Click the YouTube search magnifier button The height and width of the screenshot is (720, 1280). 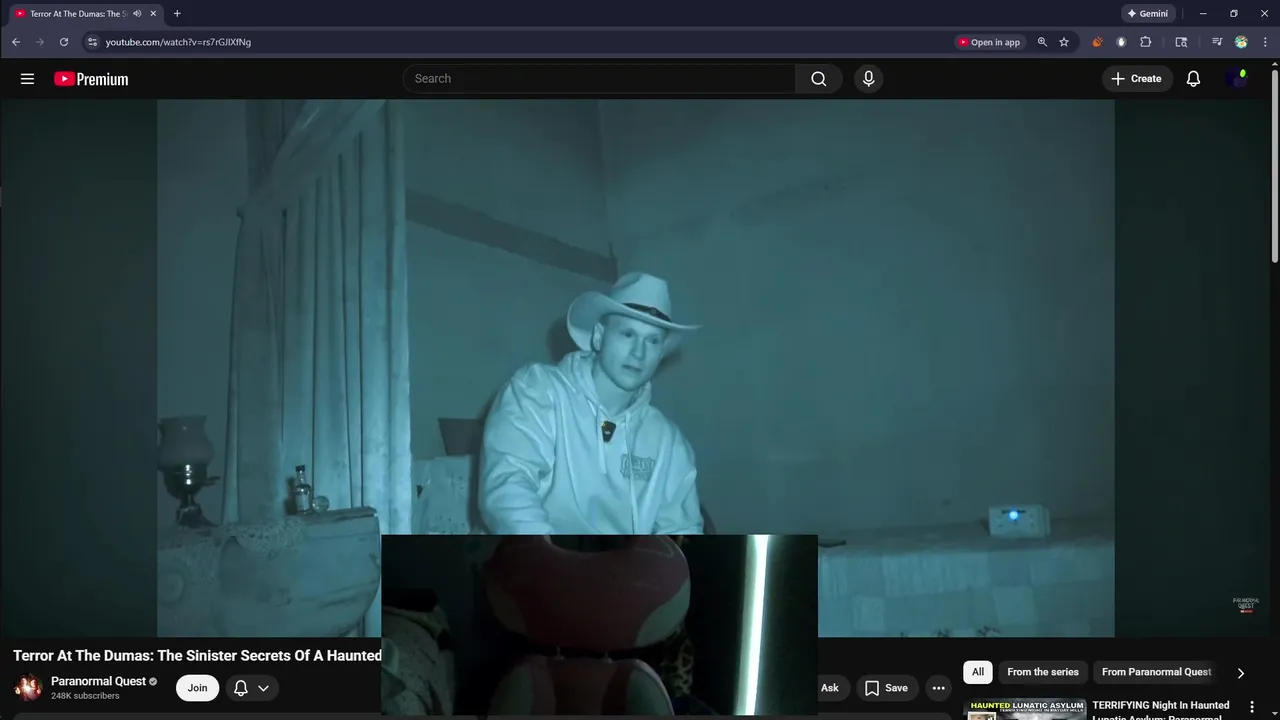[819, 79]
